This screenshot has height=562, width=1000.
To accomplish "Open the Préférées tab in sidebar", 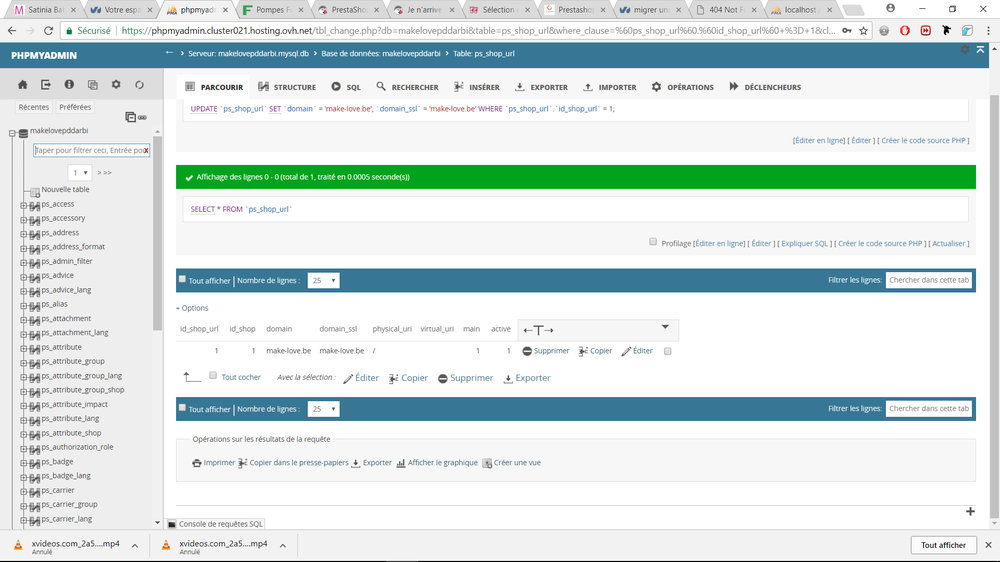I will pos(75,107).
